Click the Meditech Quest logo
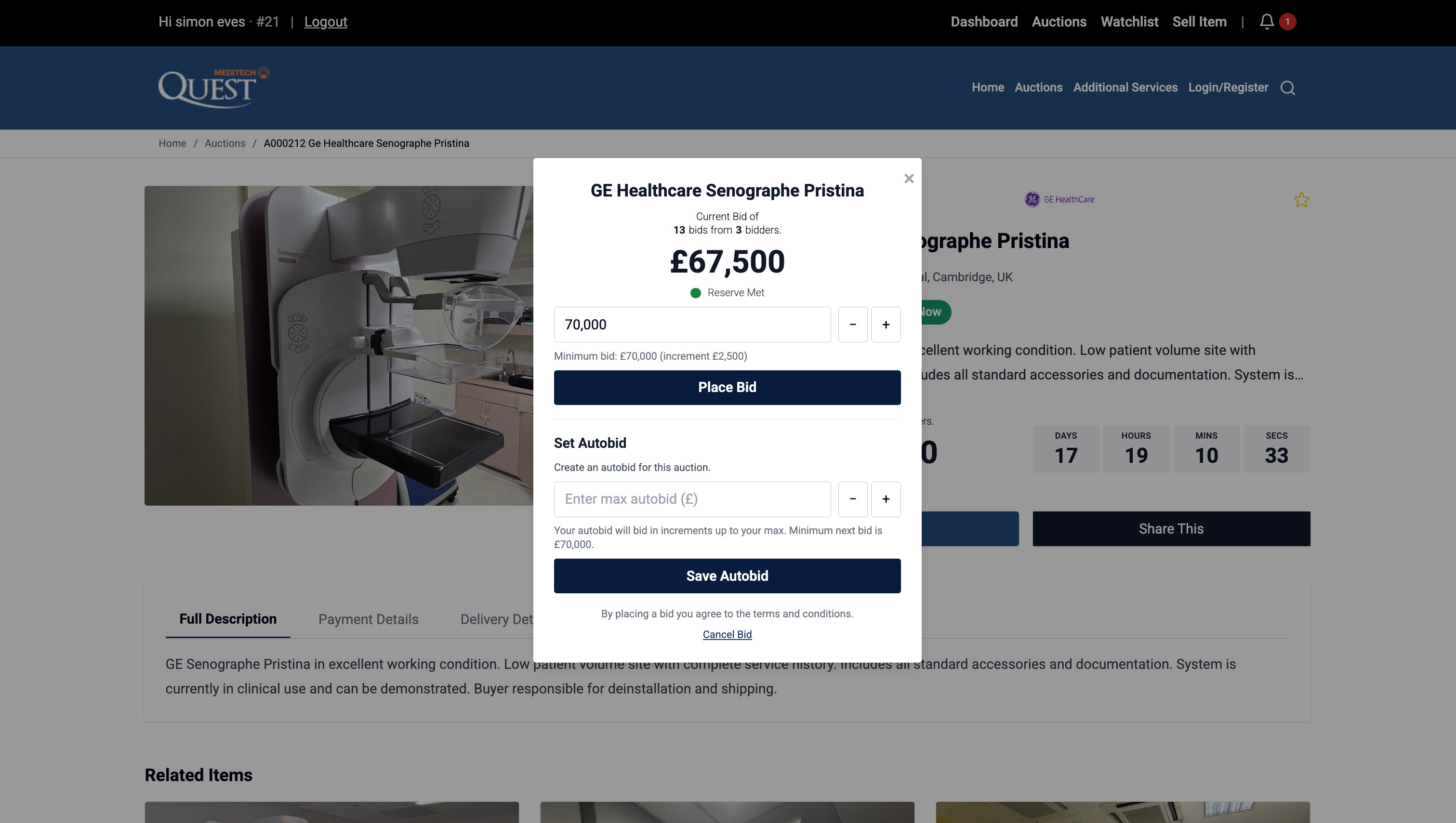 click(213, 88)
